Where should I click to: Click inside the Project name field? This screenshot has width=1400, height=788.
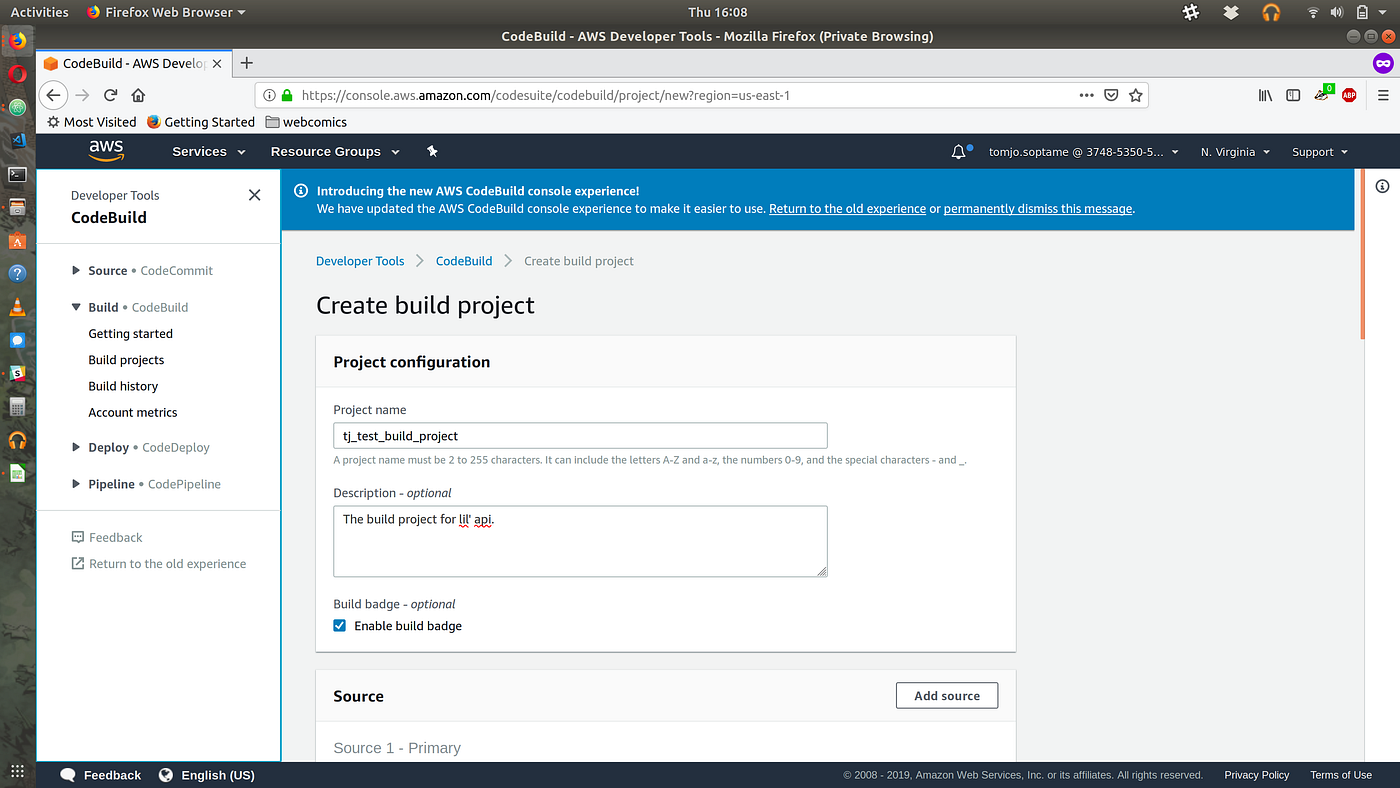point(580,435)
